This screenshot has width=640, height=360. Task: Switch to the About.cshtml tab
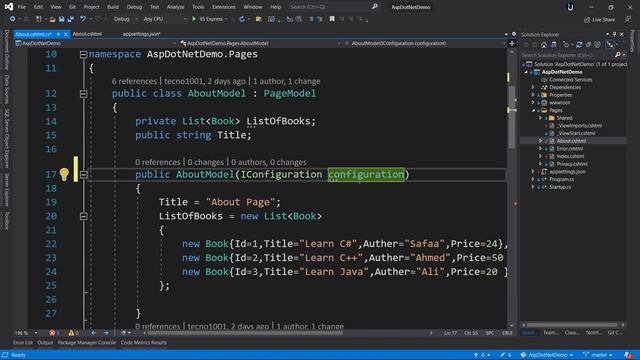point(87,34)
